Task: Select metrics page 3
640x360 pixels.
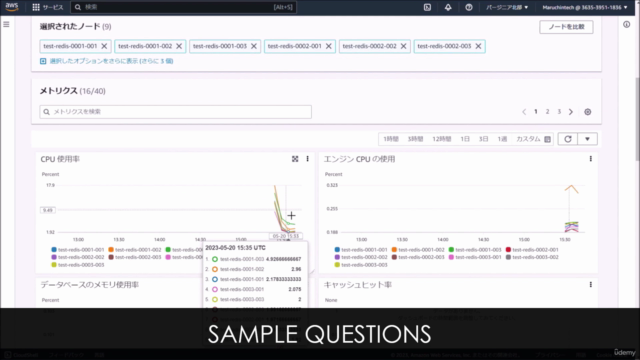Action: pos(559,112)
